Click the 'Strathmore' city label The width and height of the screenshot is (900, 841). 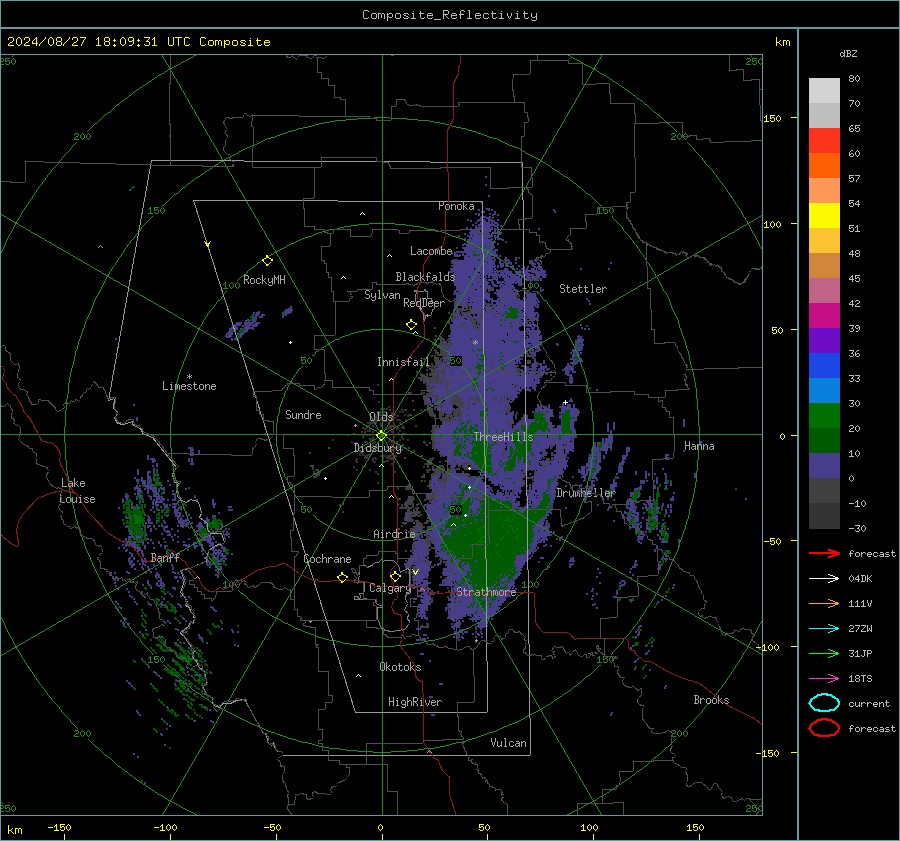pos(486,592)
